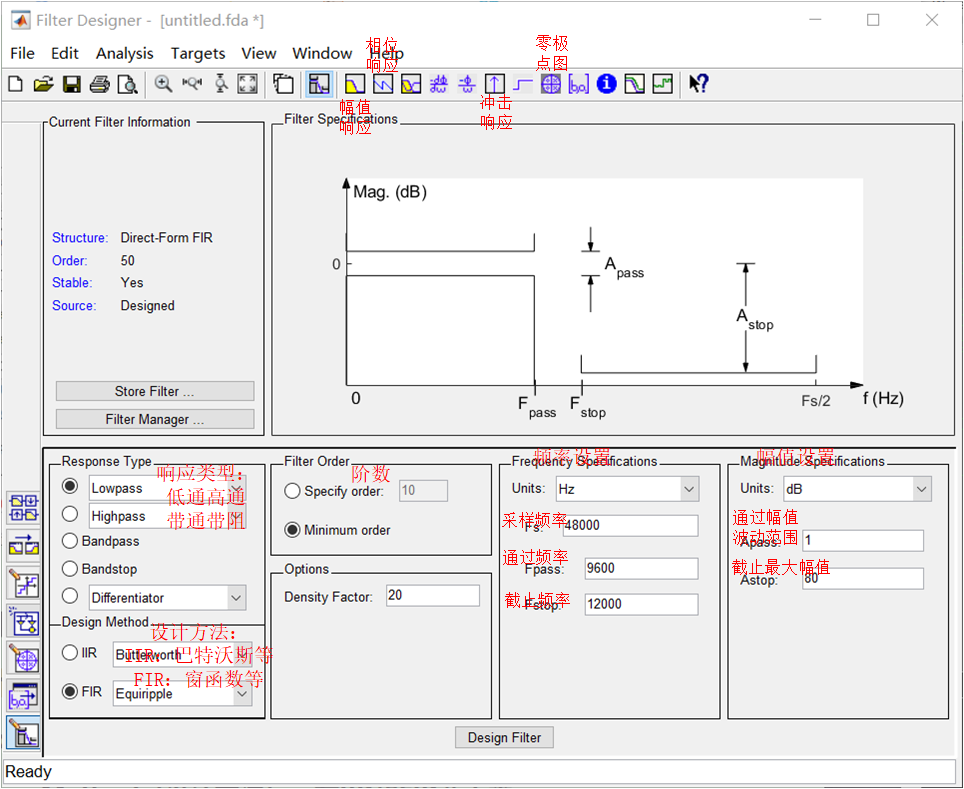Open the Targets menu

click(198, 53)
